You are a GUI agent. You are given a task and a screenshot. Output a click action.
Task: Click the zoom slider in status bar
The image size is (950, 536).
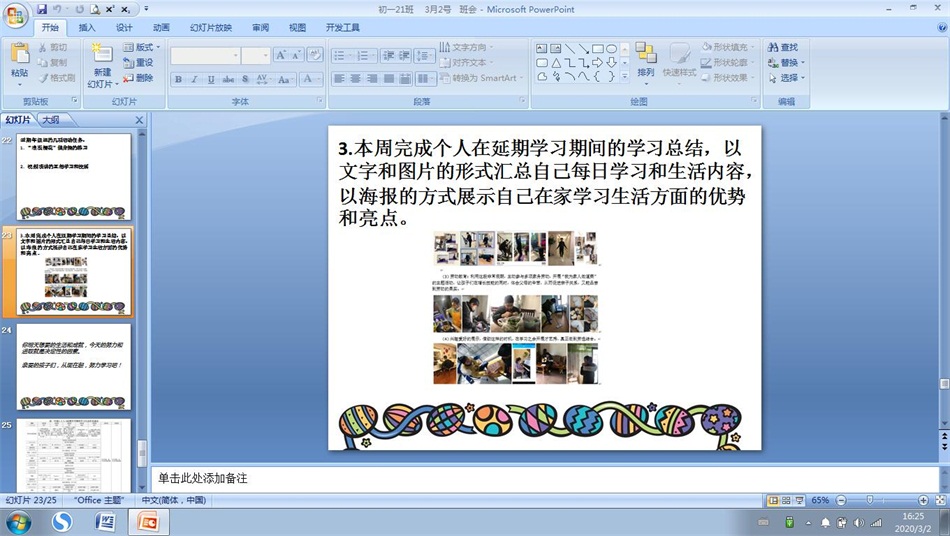[x=869, y=500]
